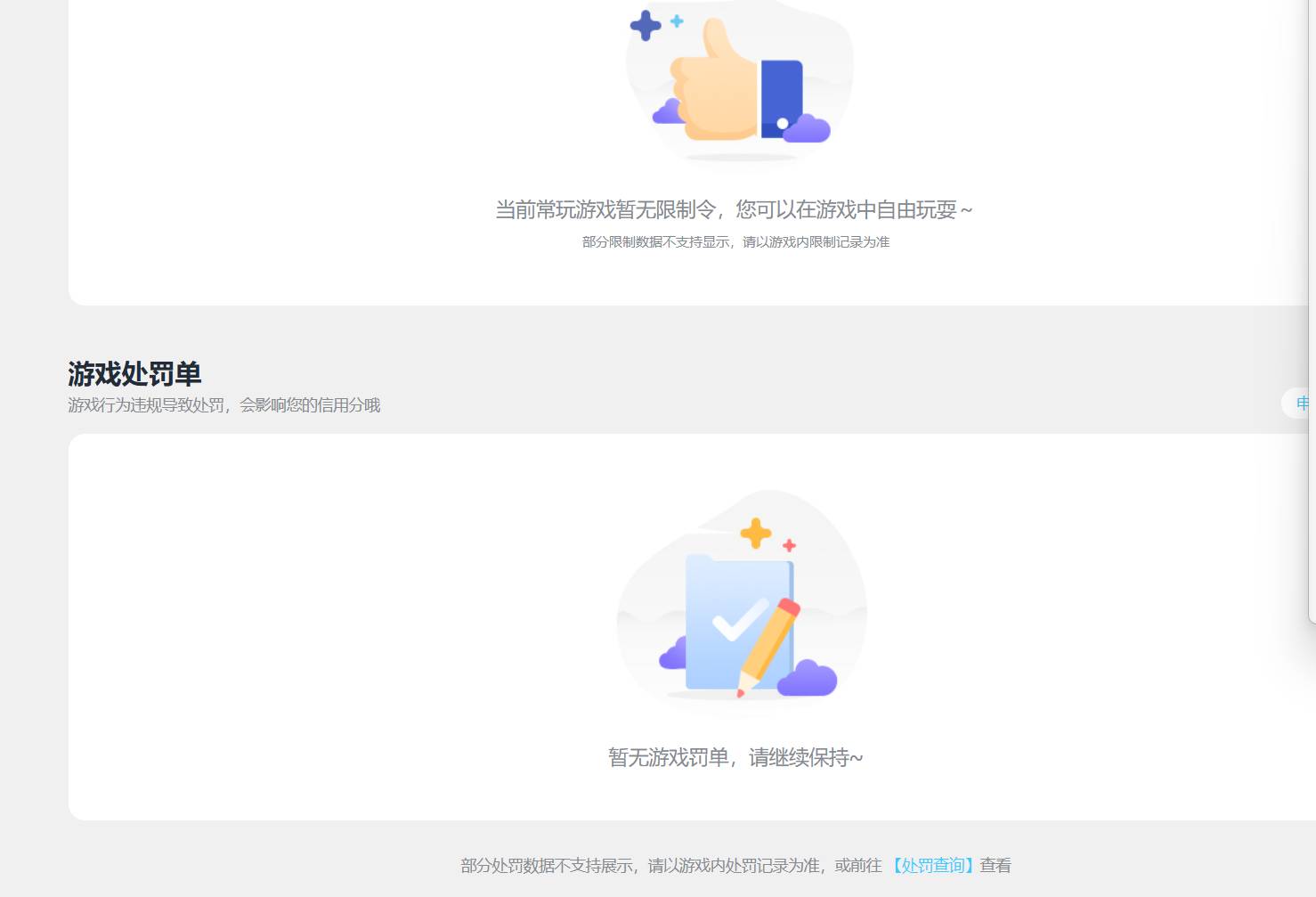Screen dimensions: 1316x897
Task: Open the 申诉 button on the right edge
Action: click(1303, 403)
